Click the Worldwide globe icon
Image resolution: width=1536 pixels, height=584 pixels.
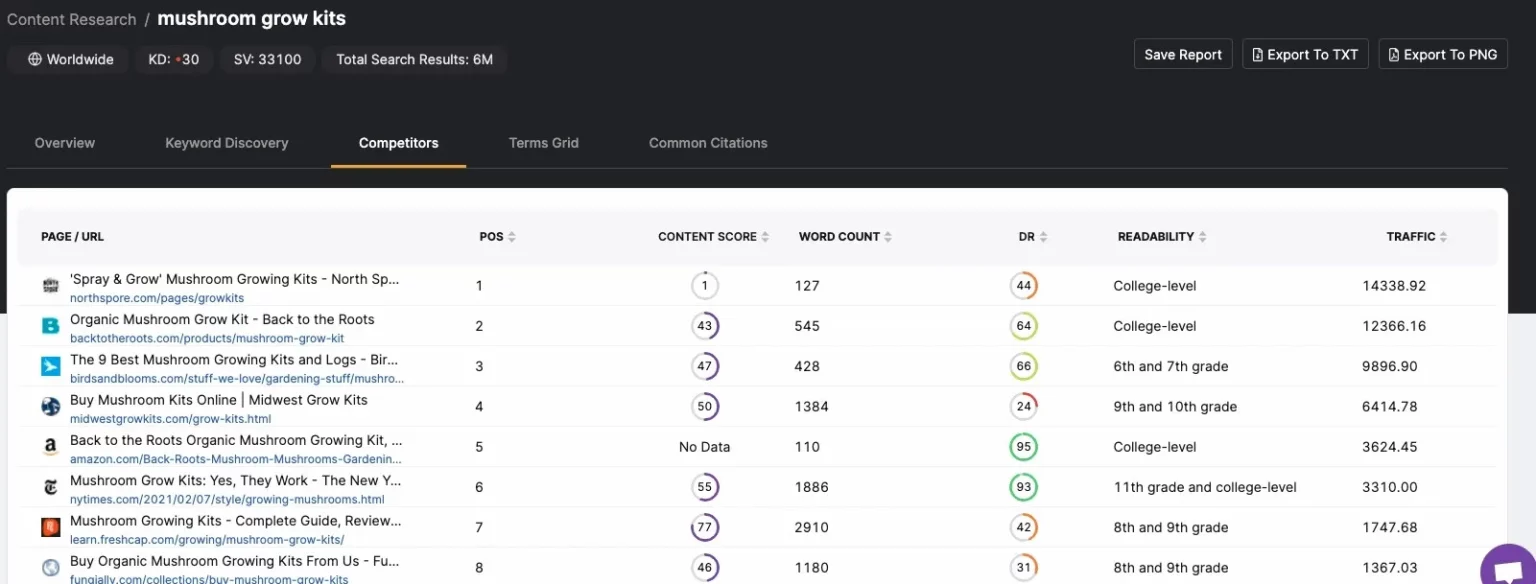pyautogui.click(x=33, y=59)
